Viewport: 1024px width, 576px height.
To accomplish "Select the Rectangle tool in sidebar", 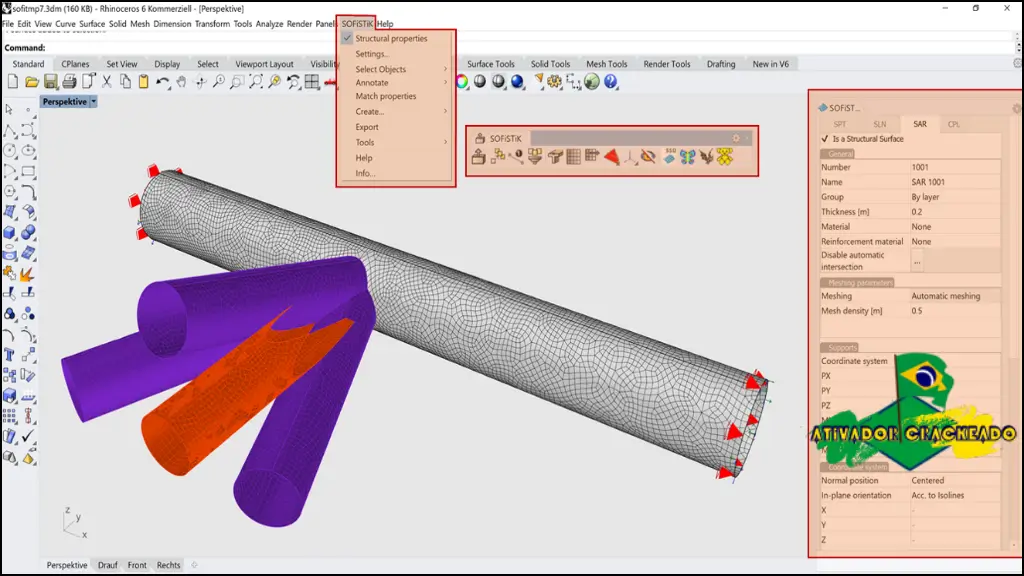I will (28, 172).
